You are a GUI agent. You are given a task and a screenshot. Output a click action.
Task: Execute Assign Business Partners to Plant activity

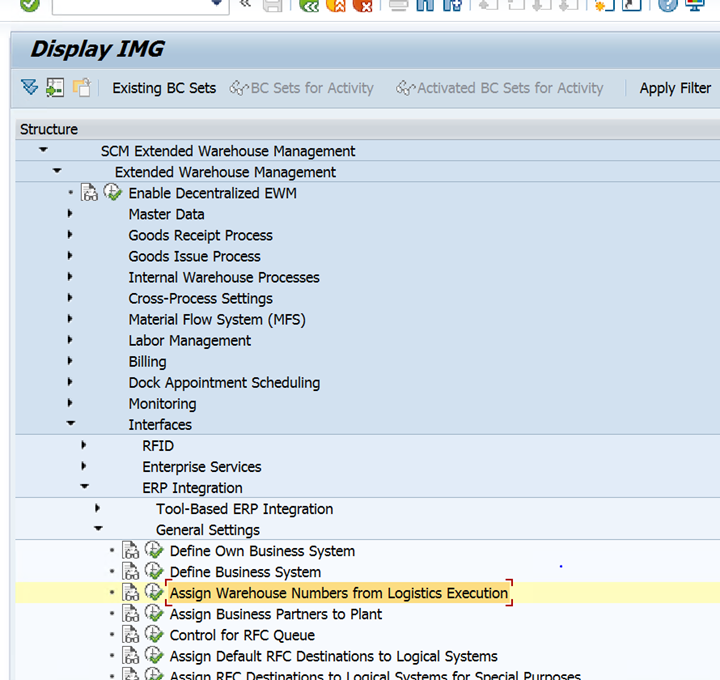[x=154, y=614]
